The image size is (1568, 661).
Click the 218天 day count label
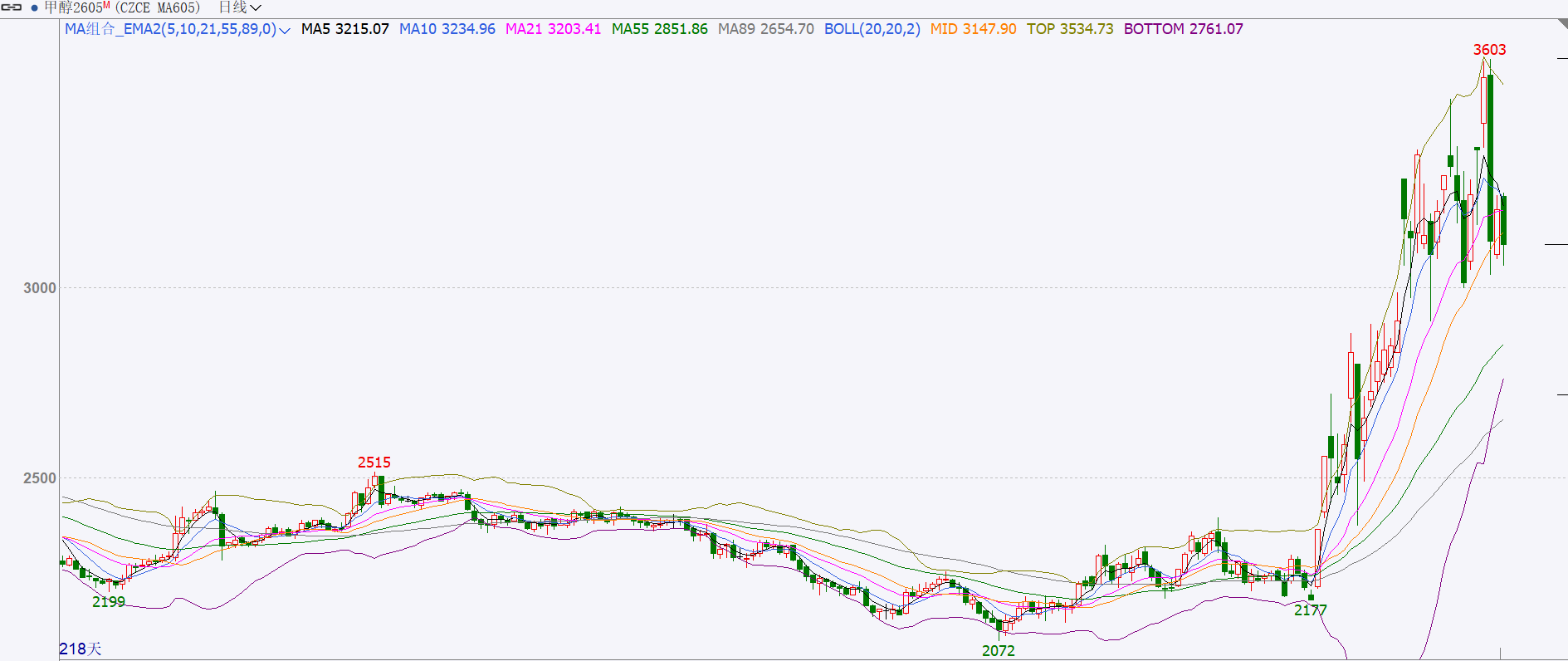80,649
